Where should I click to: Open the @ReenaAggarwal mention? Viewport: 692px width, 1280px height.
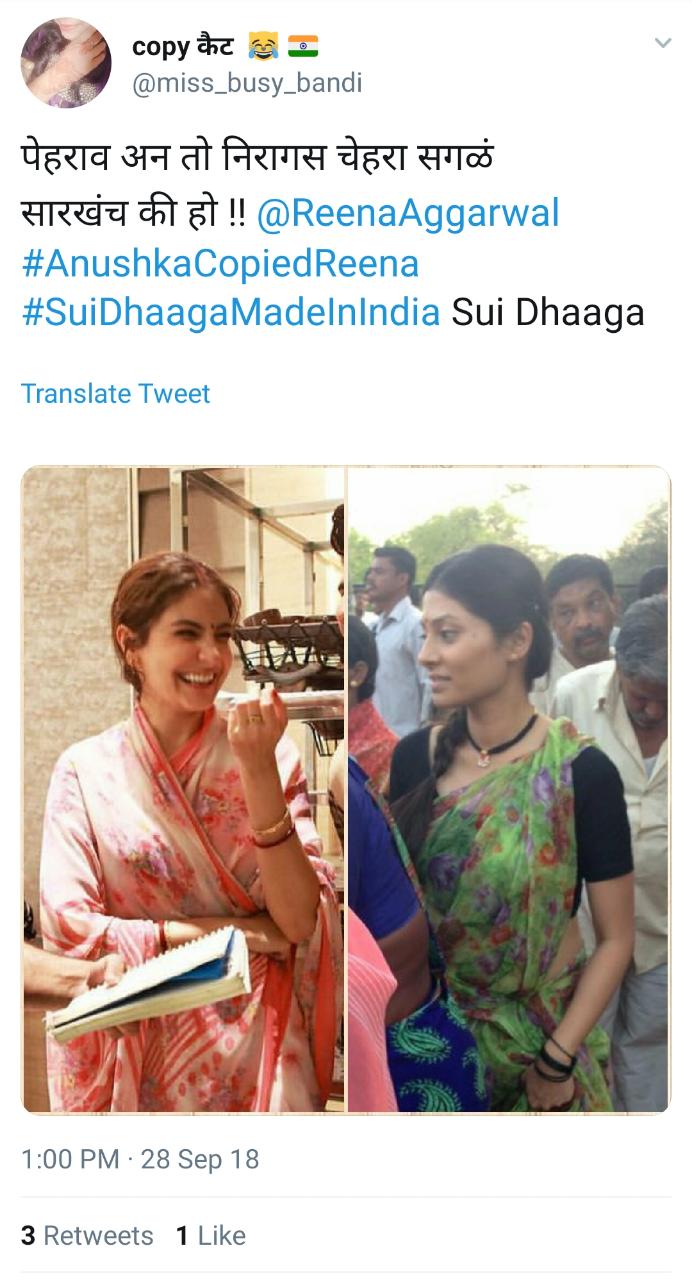(408, 213)
